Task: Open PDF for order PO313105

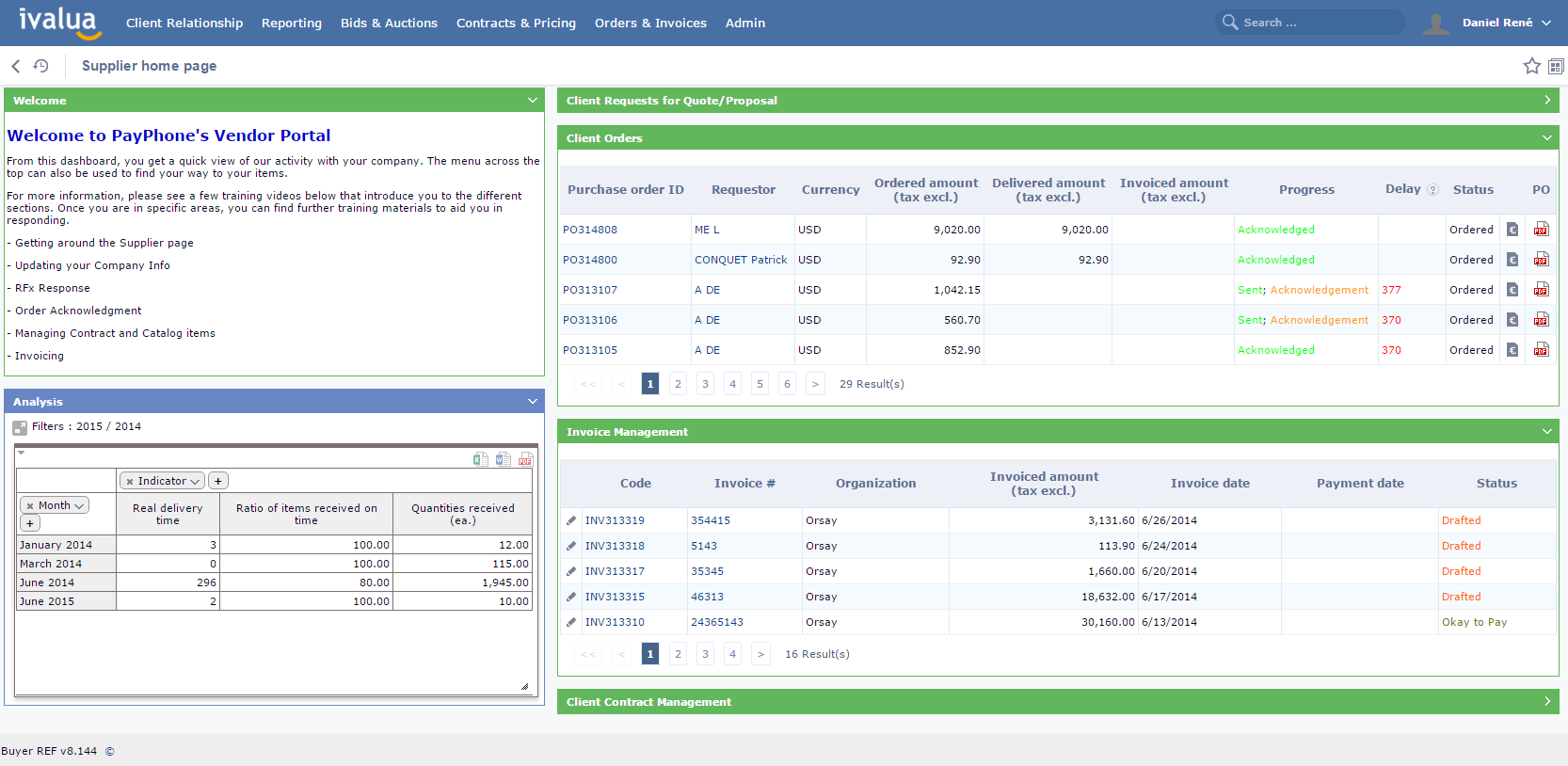Action: click(1541, 350)
